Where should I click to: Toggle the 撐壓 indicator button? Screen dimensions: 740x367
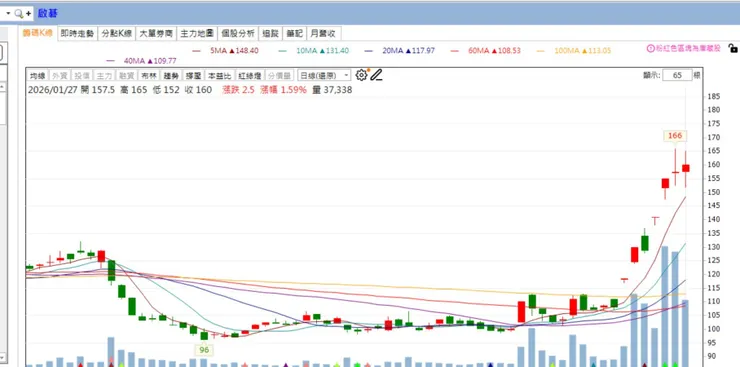(193, 75)
